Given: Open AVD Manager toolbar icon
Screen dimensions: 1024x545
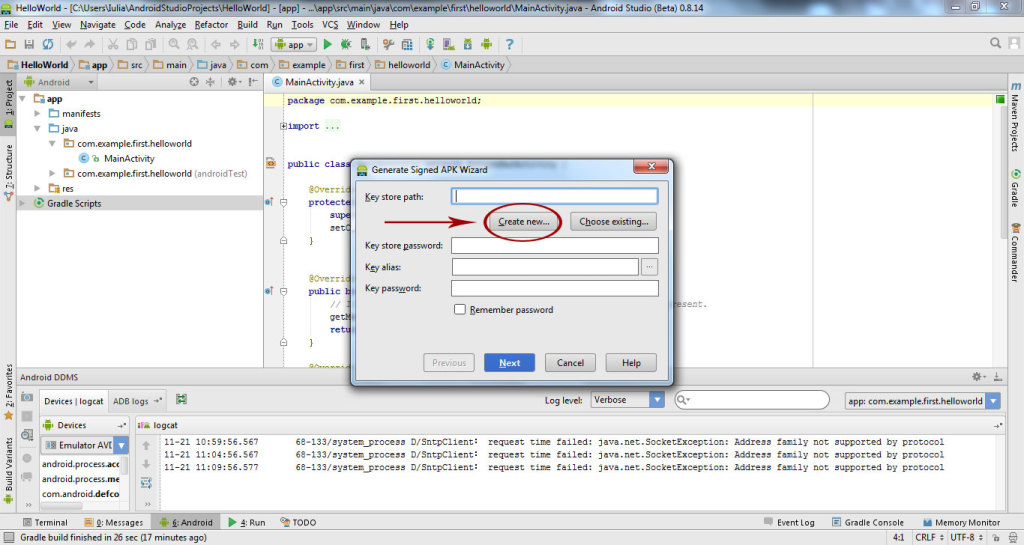Looking at the screenshot, I should [x=449, y=44].
